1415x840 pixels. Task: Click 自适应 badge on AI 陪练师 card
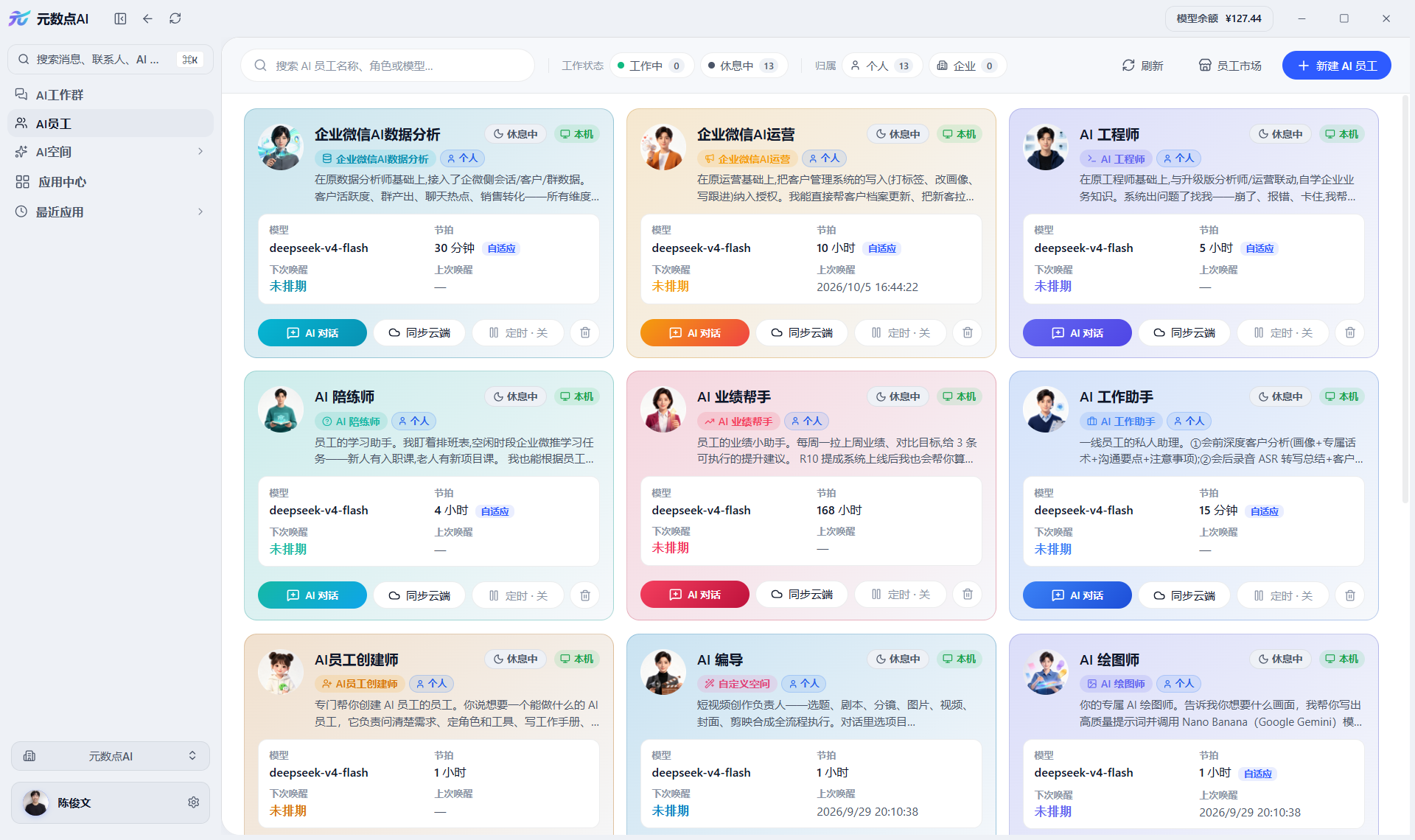point(495,511)
